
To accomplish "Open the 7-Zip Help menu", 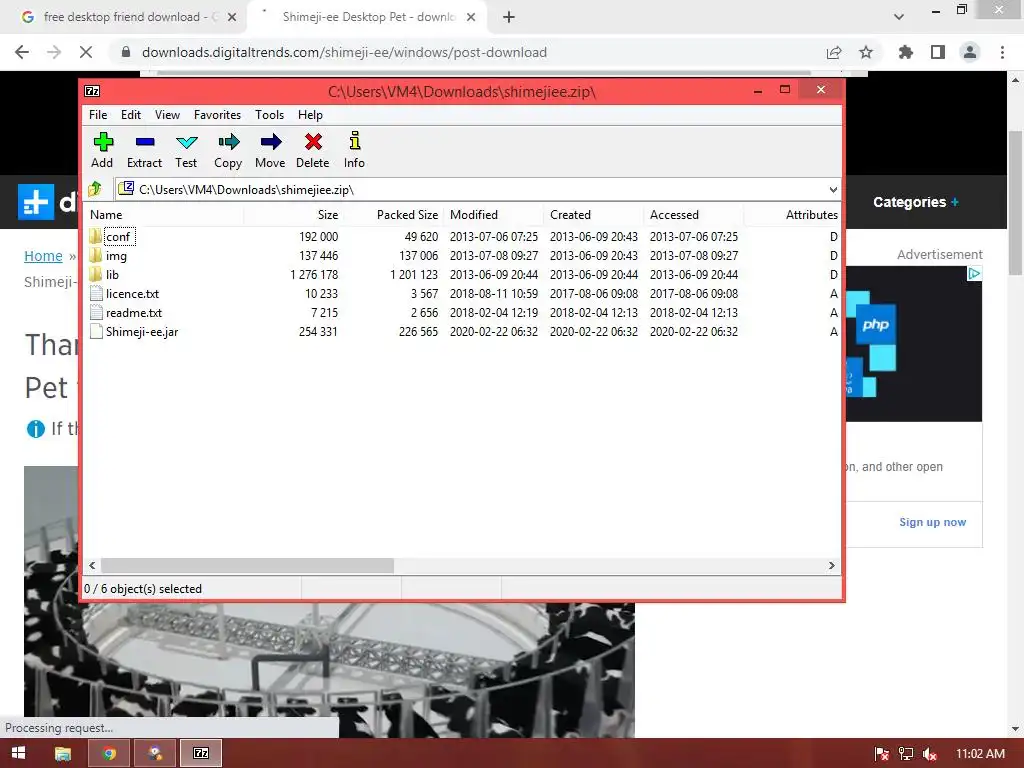I will point(310,115).
